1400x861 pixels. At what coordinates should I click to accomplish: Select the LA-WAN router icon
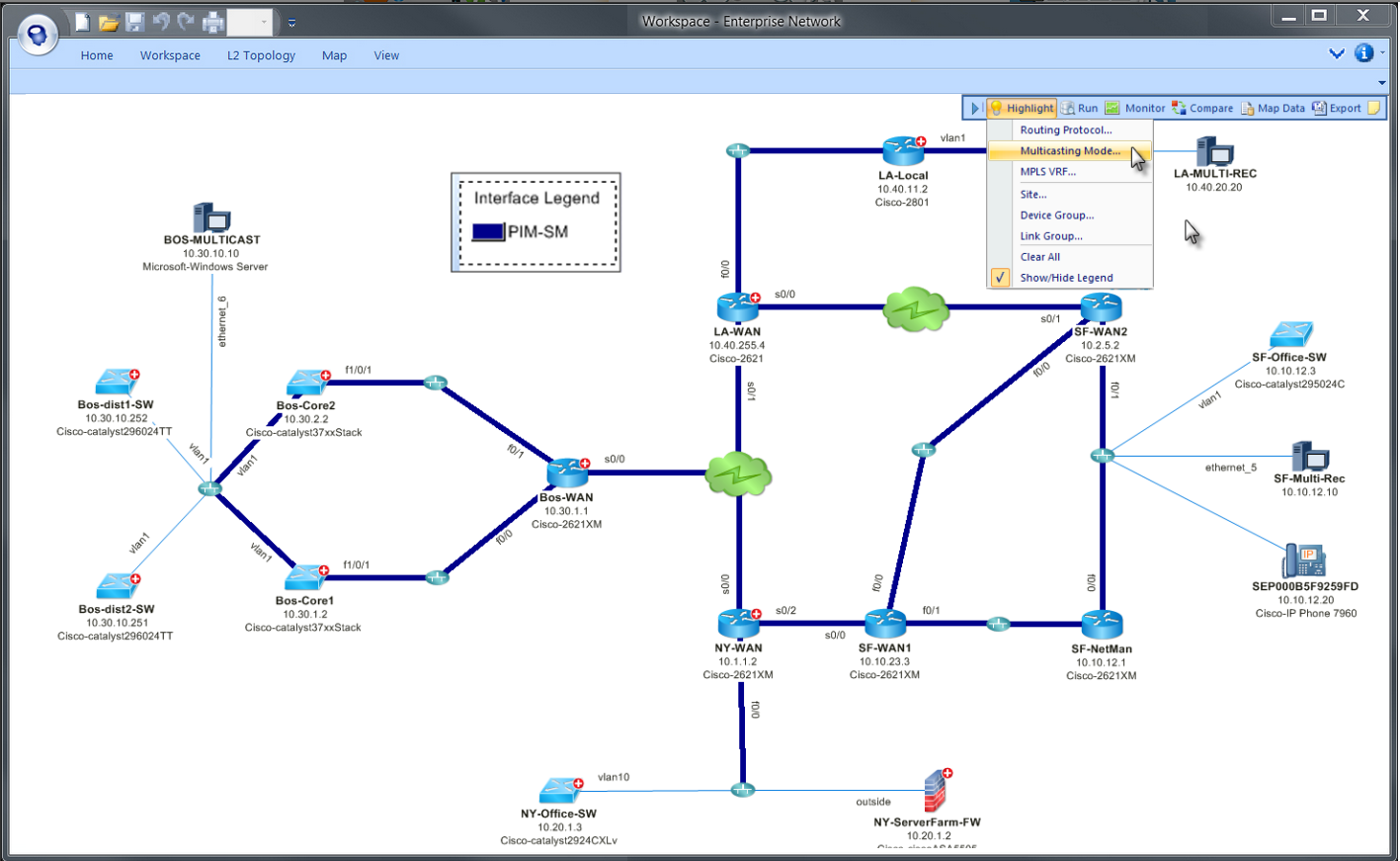(x=738, y=307)
